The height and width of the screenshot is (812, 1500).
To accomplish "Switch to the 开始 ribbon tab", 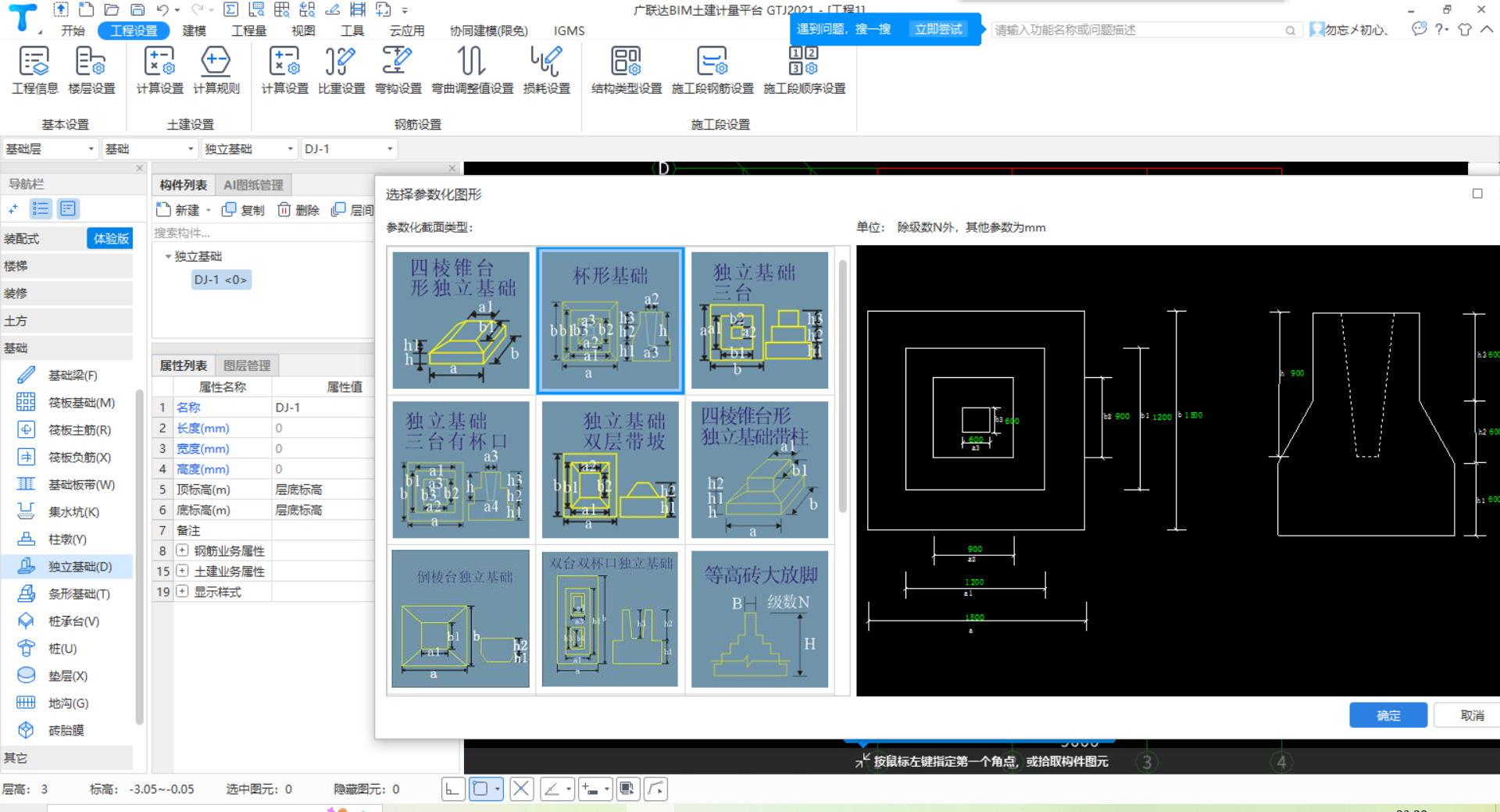I will pos(73,30).
